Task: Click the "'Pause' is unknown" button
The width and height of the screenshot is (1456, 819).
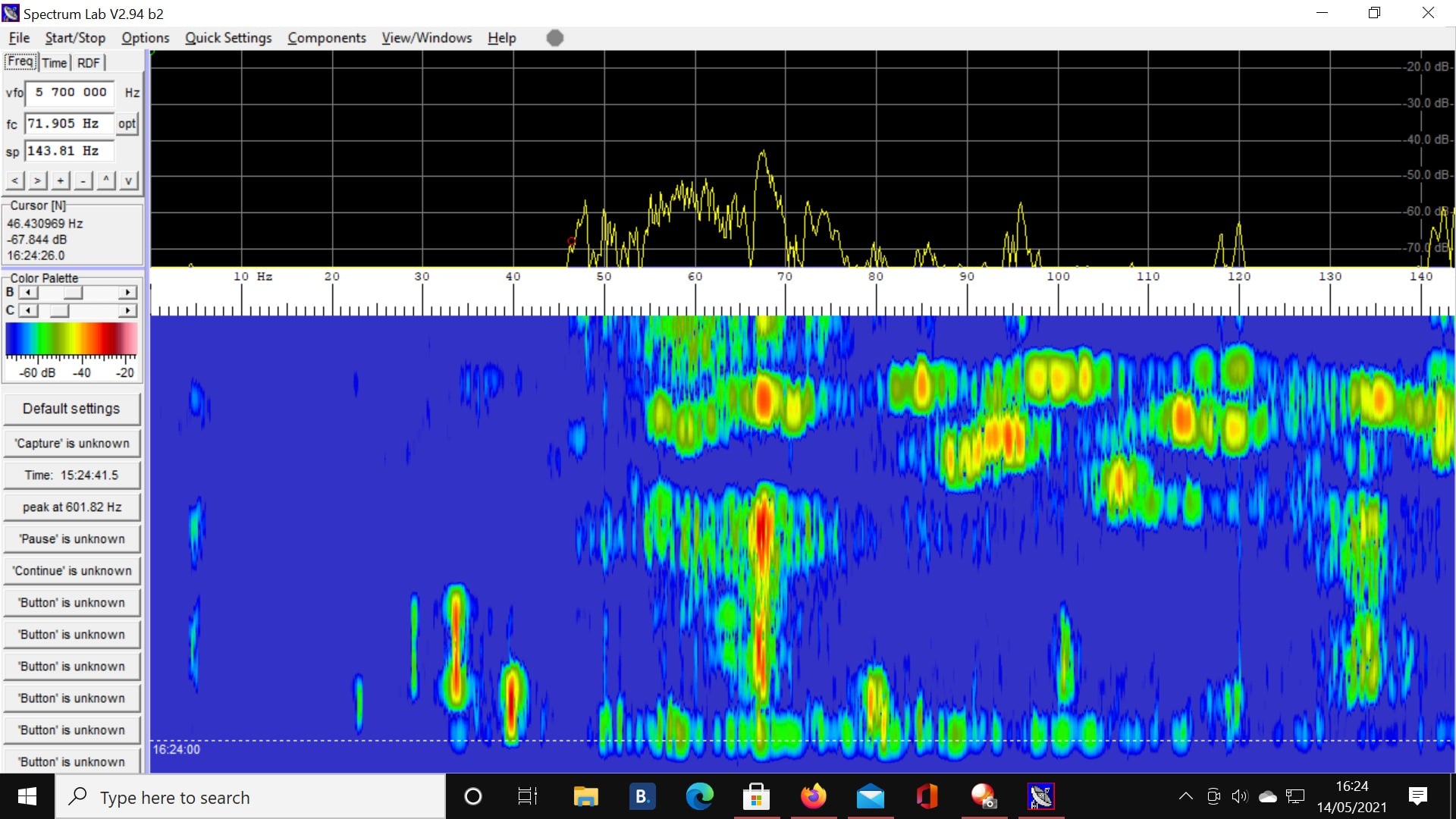Action: coord(72,539)
